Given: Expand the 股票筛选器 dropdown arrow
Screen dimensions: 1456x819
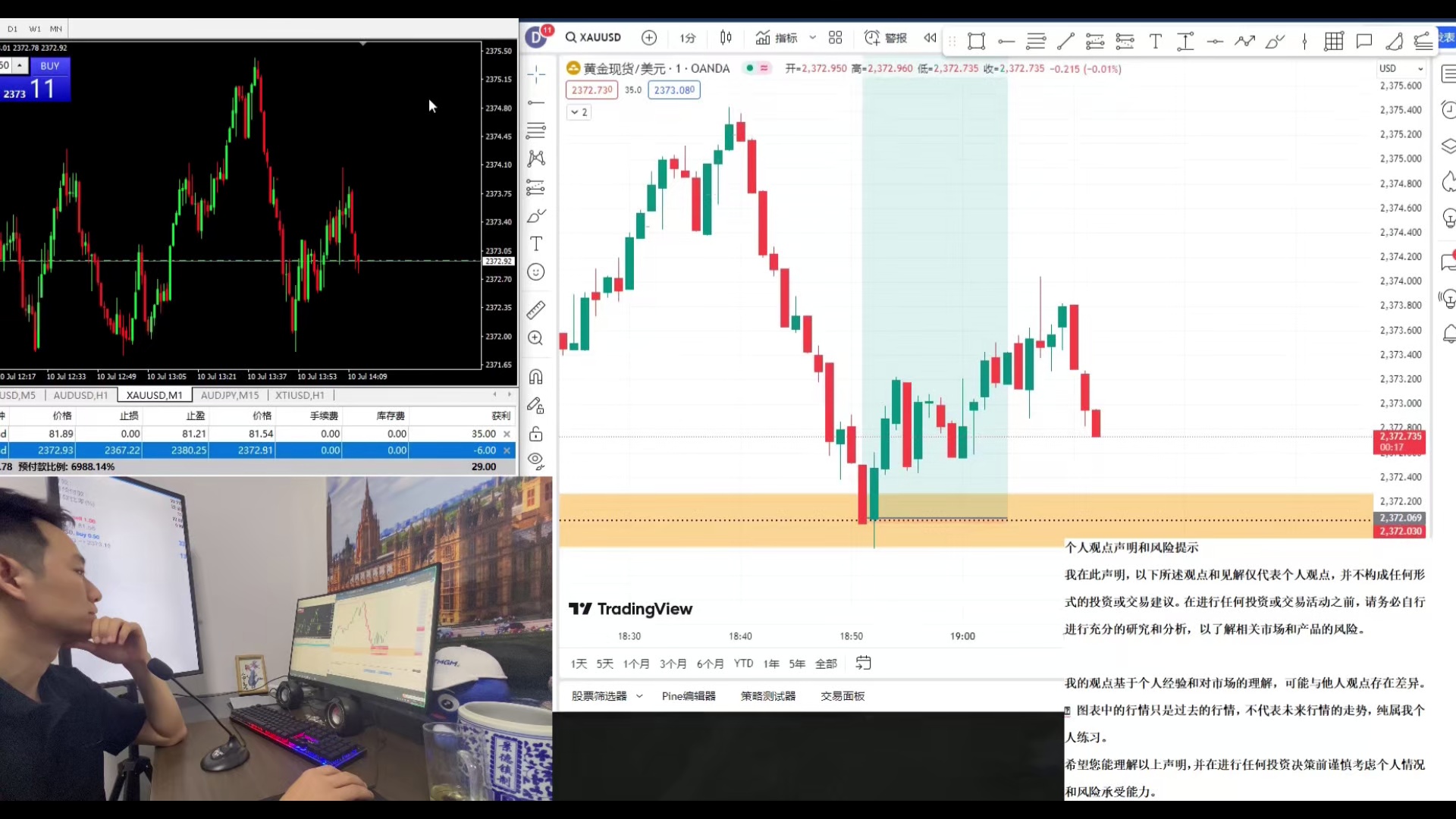Looking at the screenshot, I should pos(639,696).
